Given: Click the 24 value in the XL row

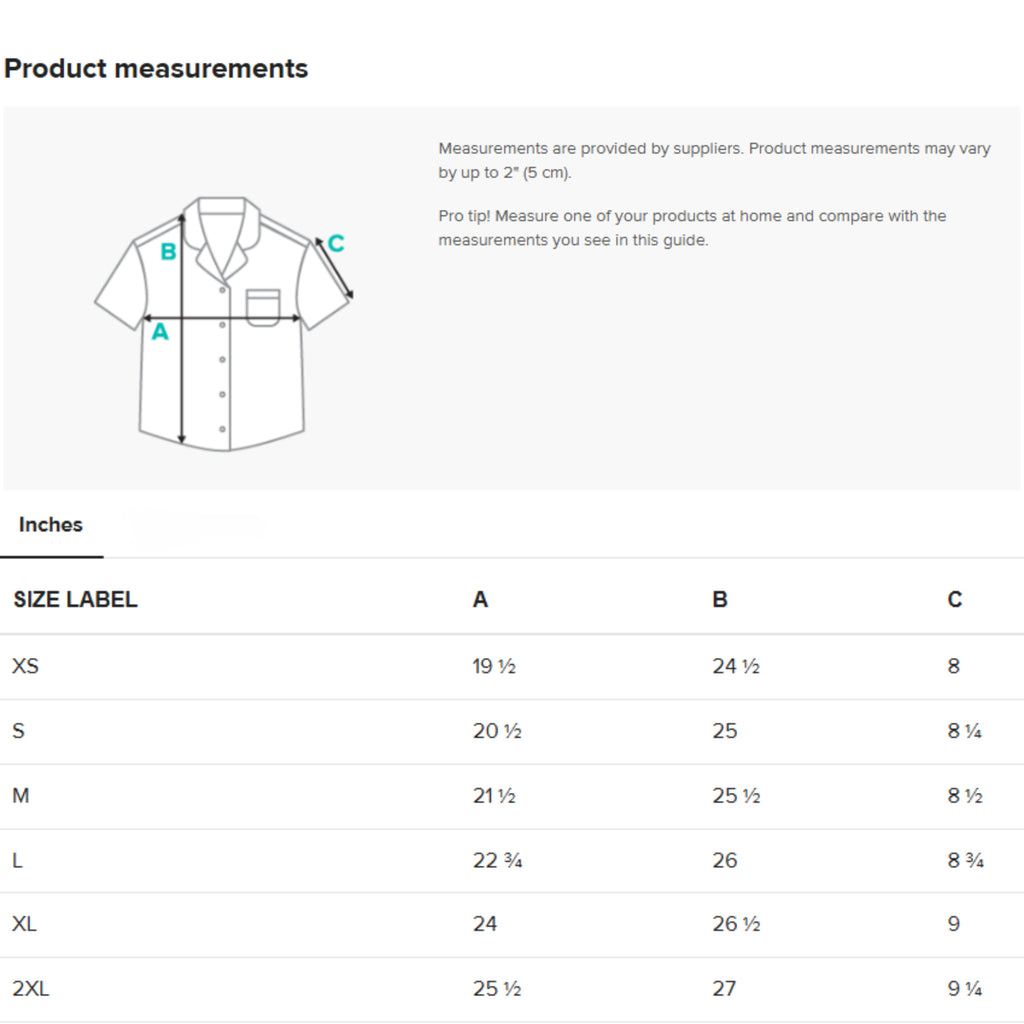Looking at the screenshot, I should (485, 924).
